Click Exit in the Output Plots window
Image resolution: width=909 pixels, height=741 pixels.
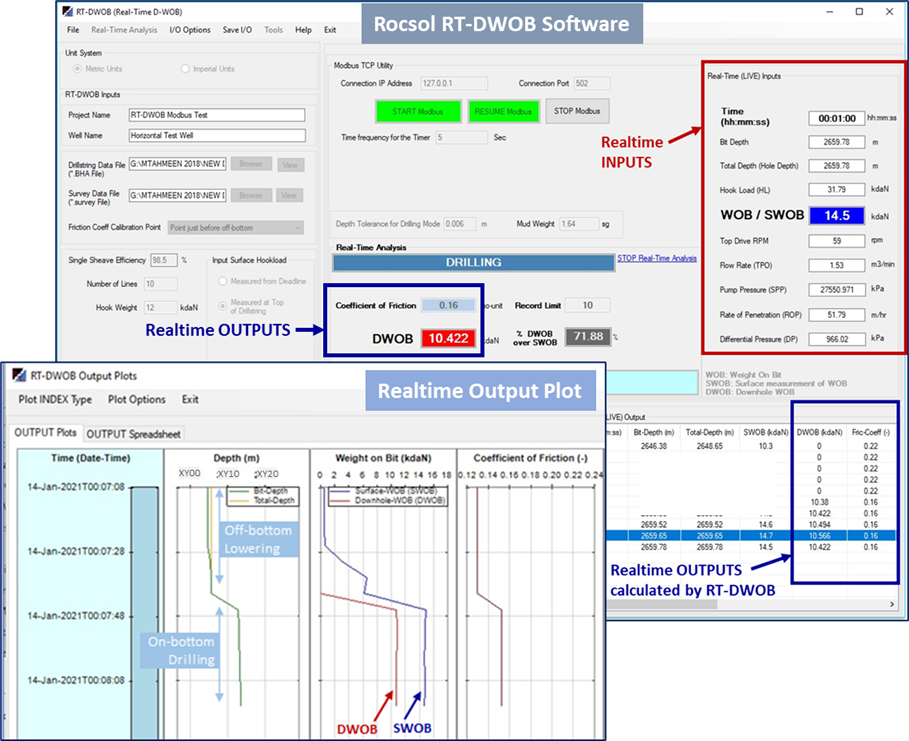190,399
